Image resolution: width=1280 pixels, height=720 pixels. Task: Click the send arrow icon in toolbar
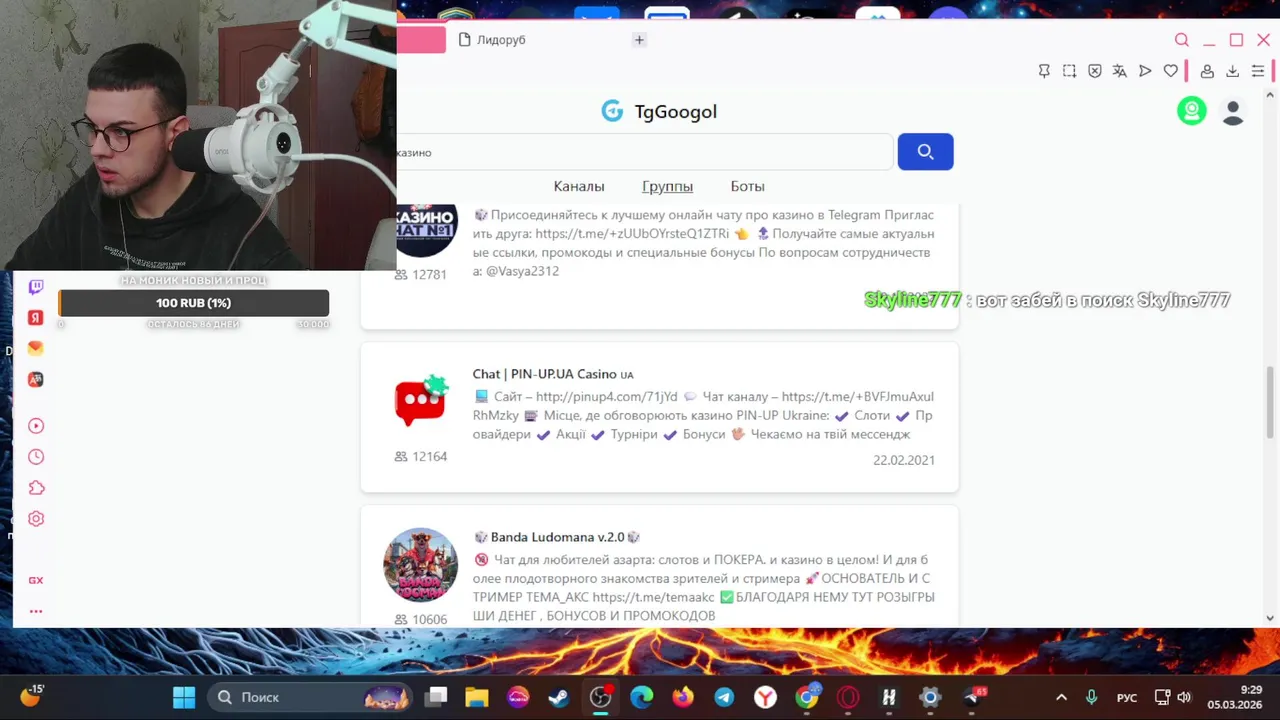pos(1145,71)
